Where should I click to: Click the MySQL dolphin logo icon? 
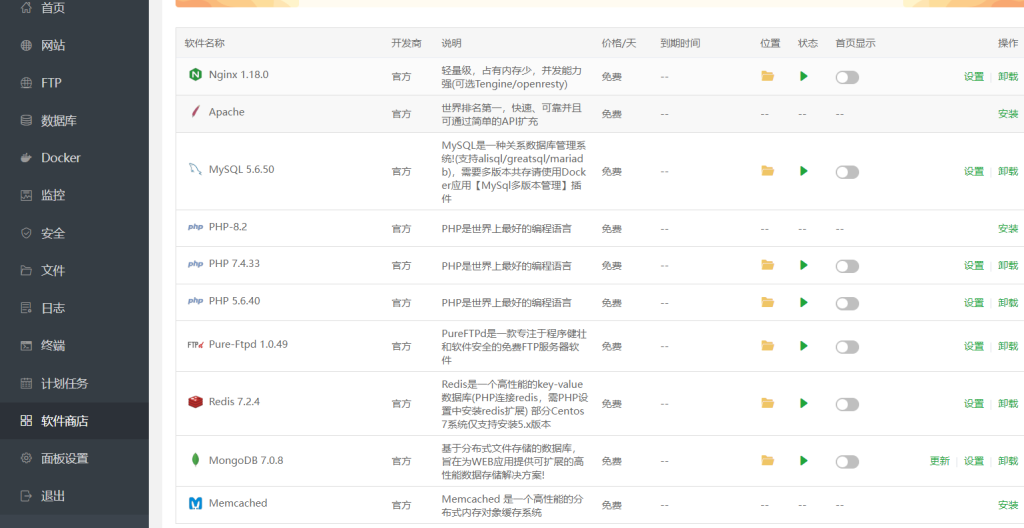[x=195, y=169]
